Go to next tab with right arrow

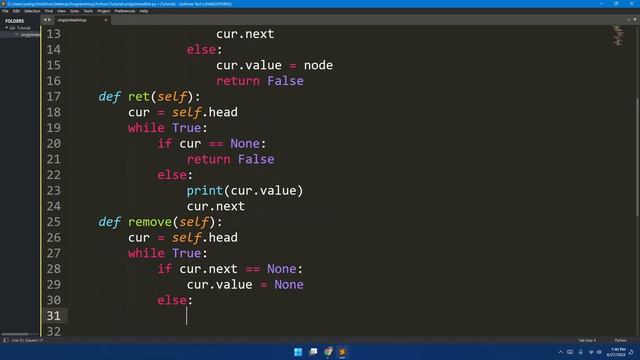click(49, 20)
